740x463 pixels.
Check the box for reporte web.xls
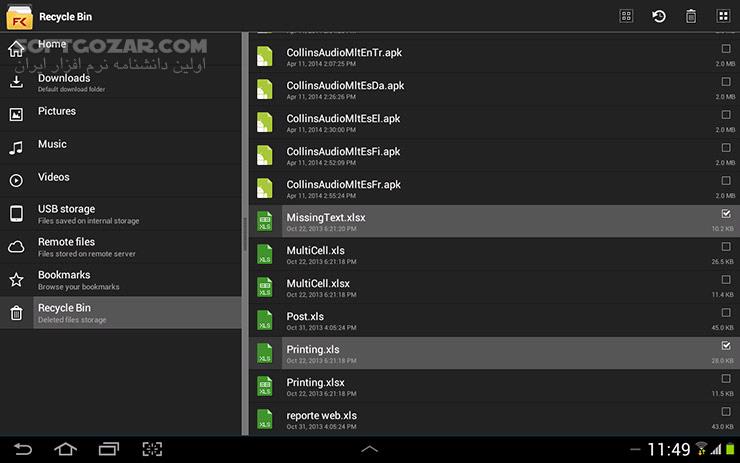tap(726, 412)
